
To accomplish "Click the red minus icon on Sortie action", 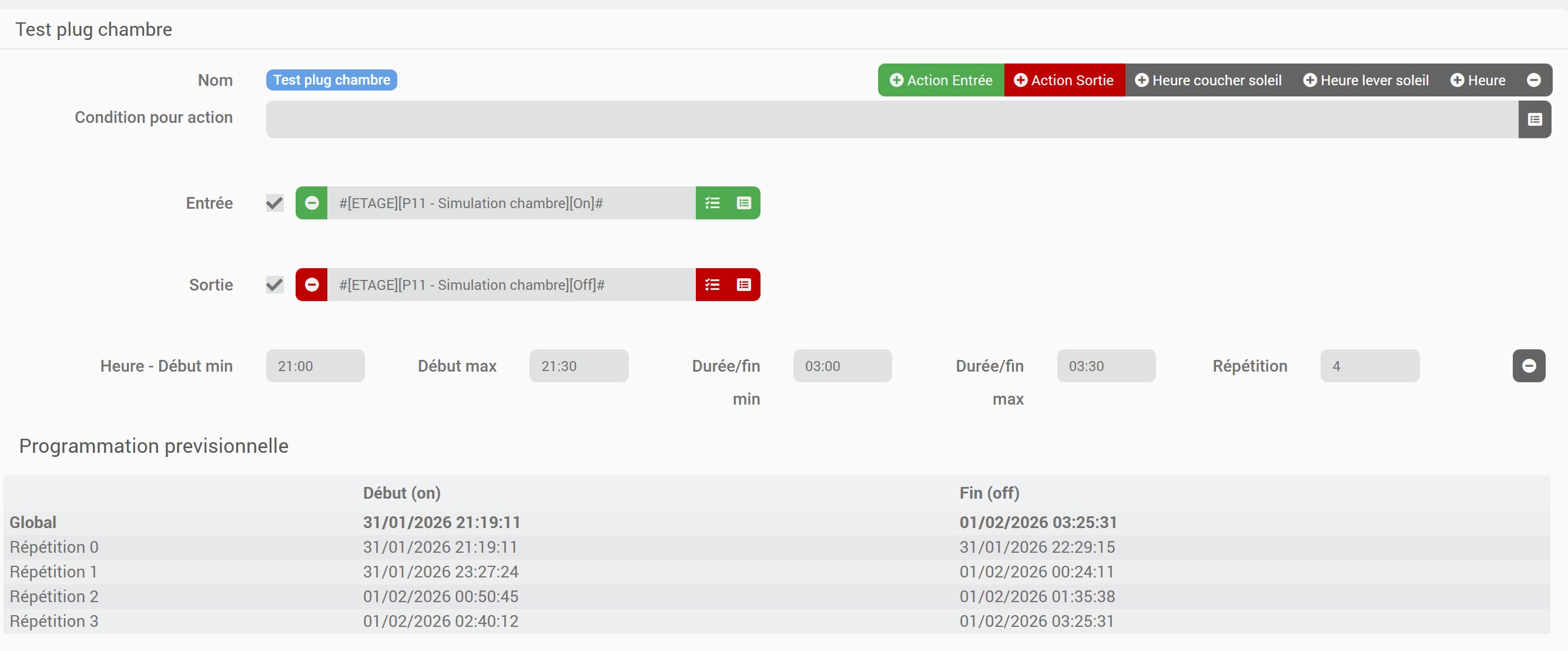I will tap(311, 285).
